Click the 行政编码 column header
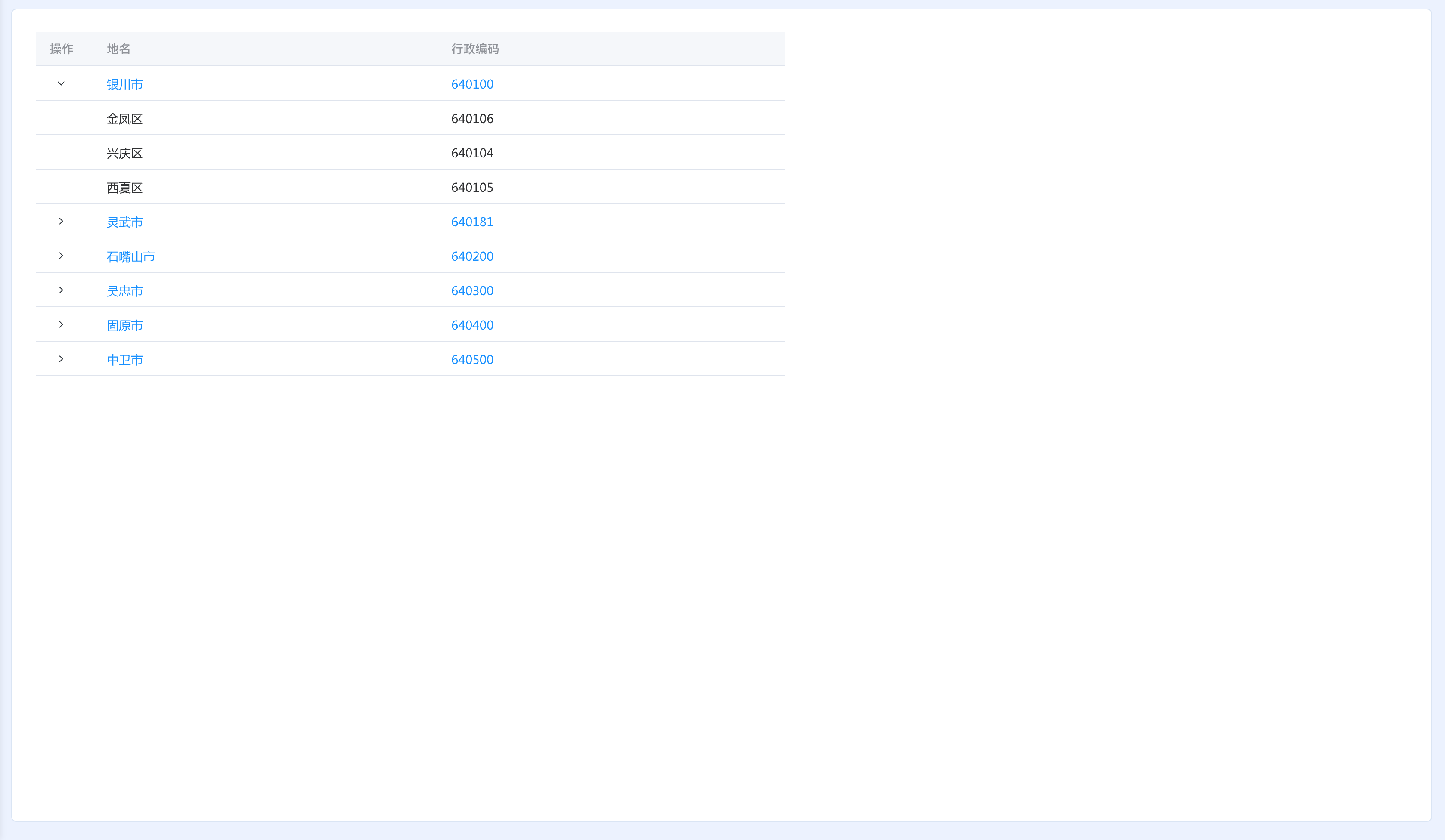 475,49
